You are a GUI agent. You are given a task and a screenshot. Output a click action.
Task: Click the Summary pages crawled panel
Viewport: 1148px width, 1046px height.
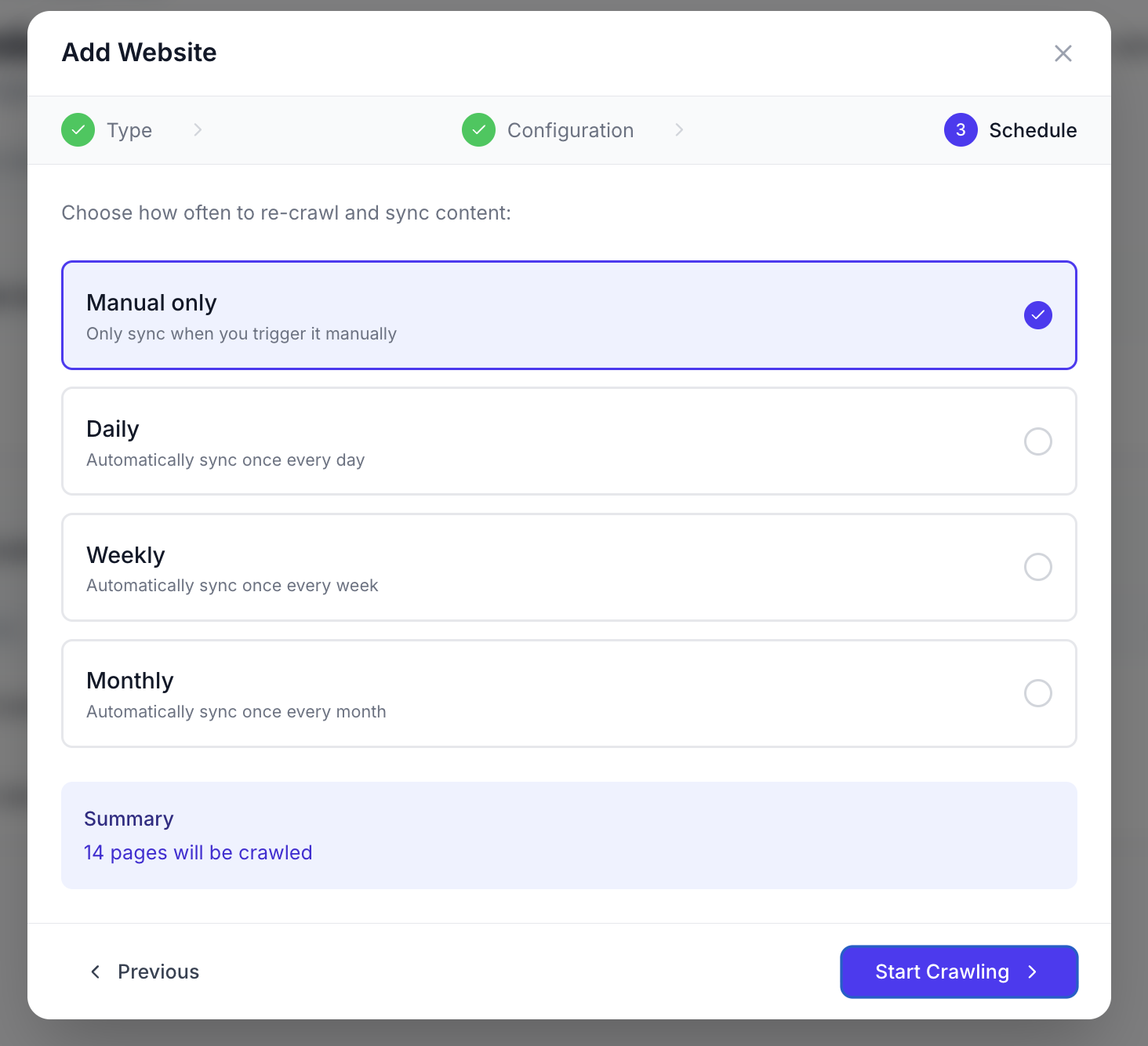tap(569, 835)
